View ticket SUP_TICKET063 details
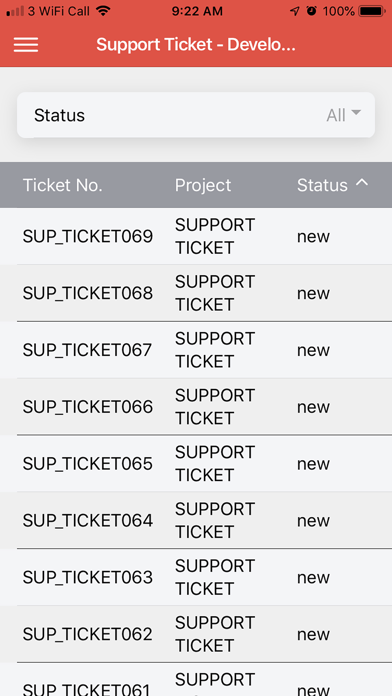 tap(196, 577)
